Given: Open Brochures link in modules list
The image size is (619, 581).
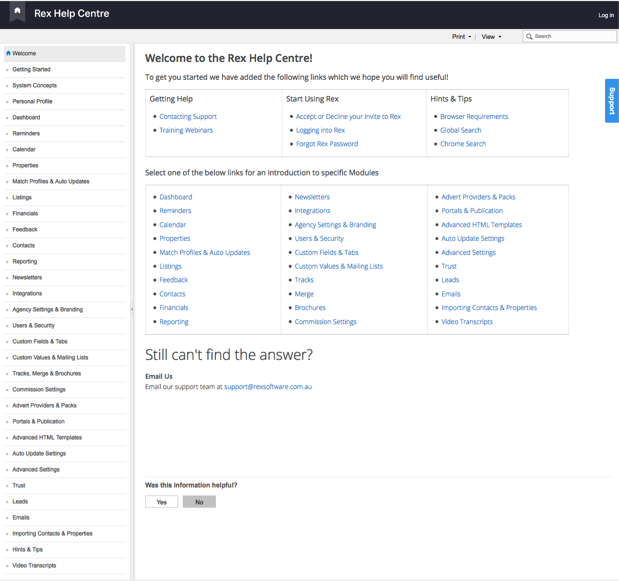Looking at the screenshot, I should coord(310,308).
